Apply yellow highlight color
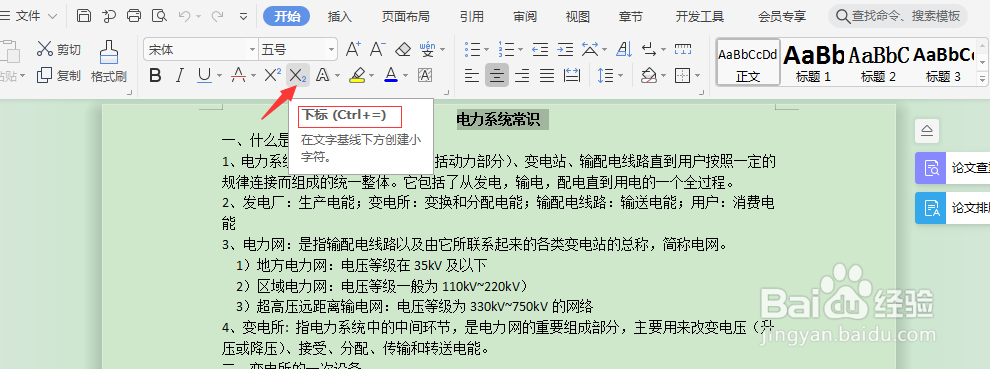990x369 pixels. tap(357, 76)
